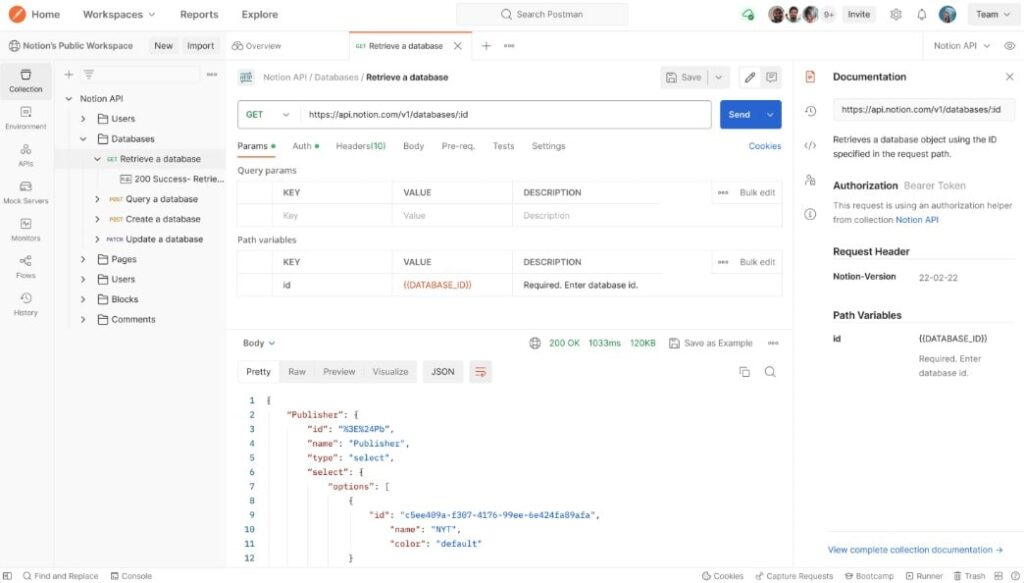Open the Runner from the status bar
This screenshot has width=1024, height=583.
(x=925, y=575)
